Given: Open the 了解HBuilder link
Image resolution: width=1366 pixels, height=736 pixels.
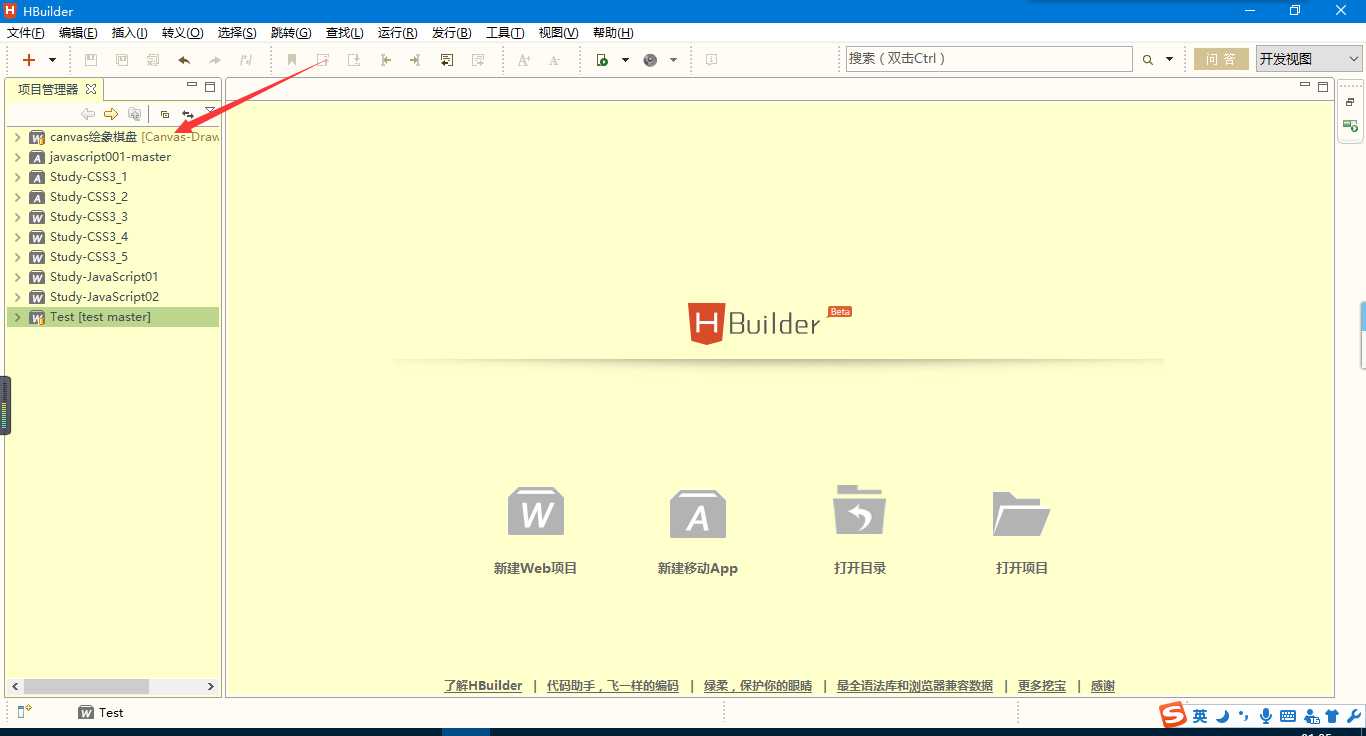Looking at the screenshot, I should click(x=483, y=686).
